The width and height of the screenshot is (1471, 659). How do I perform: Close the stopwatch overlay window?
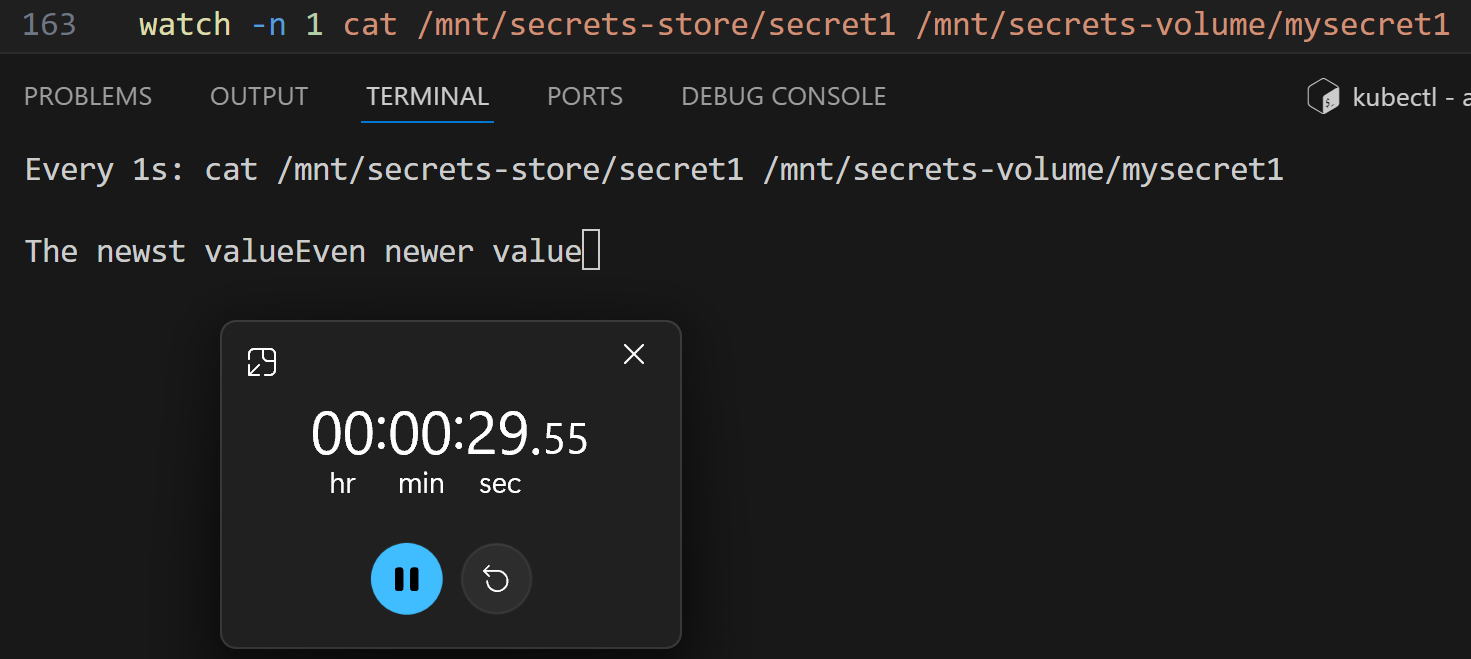pos(634,354)
